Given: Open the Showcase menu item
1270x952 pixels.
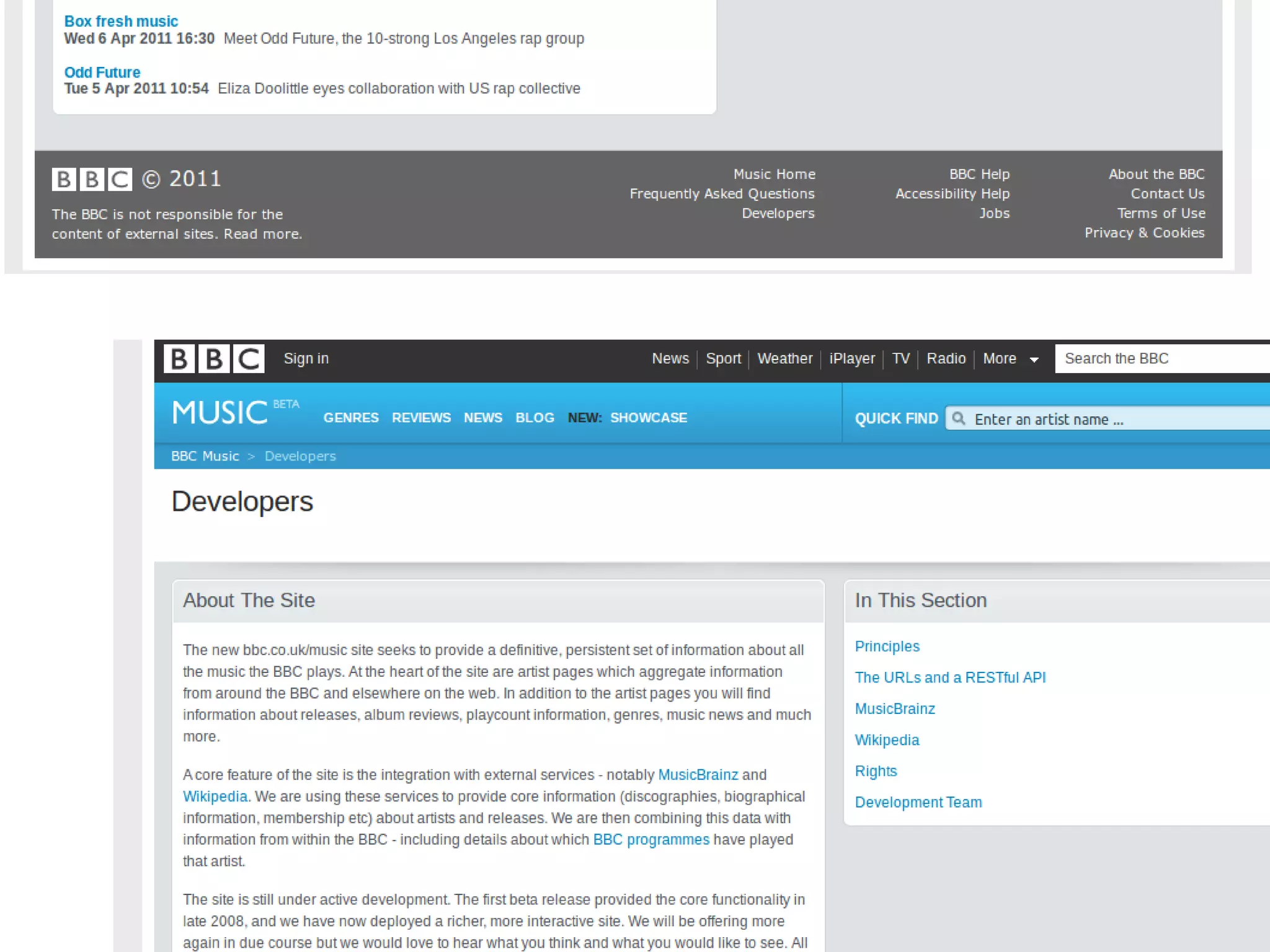Looking at the screenshot, I should coord(649,418).
